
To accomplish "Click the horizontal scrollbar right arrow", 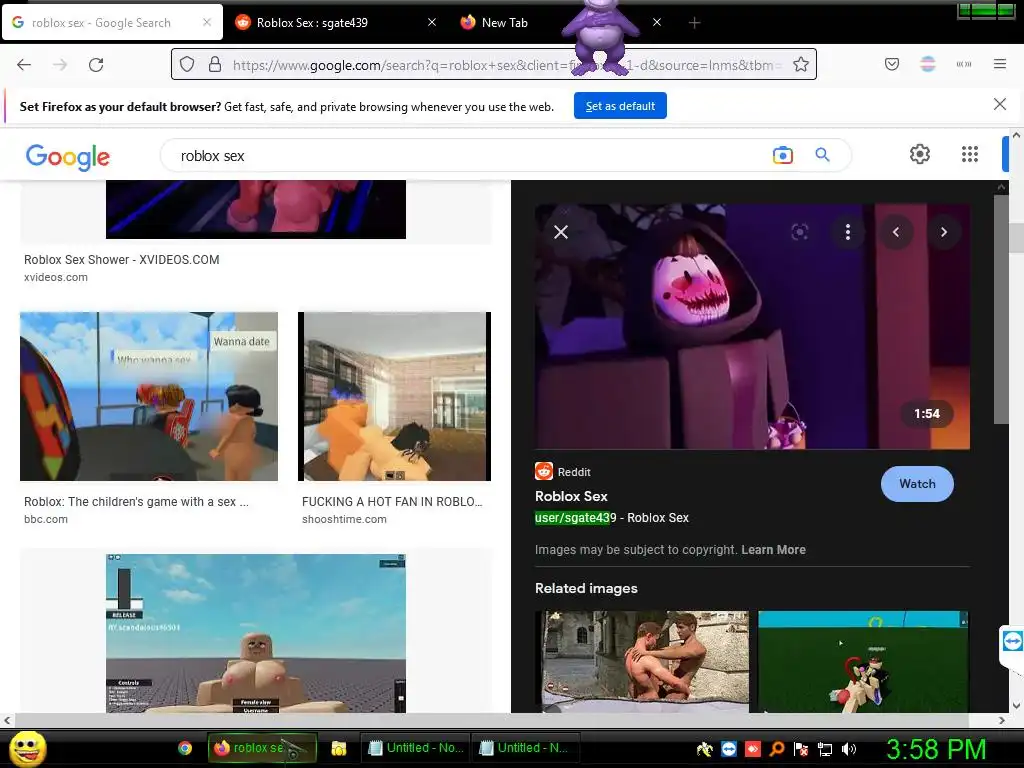I will pos(1002,720).
